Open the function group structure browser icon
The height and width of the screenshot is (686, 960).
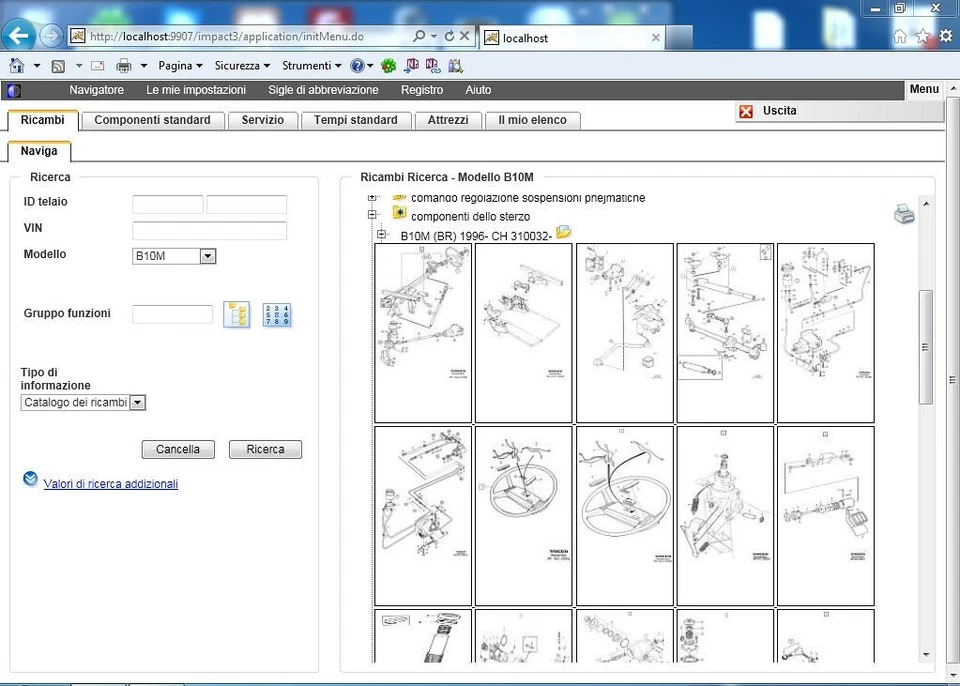pos(237,314)
